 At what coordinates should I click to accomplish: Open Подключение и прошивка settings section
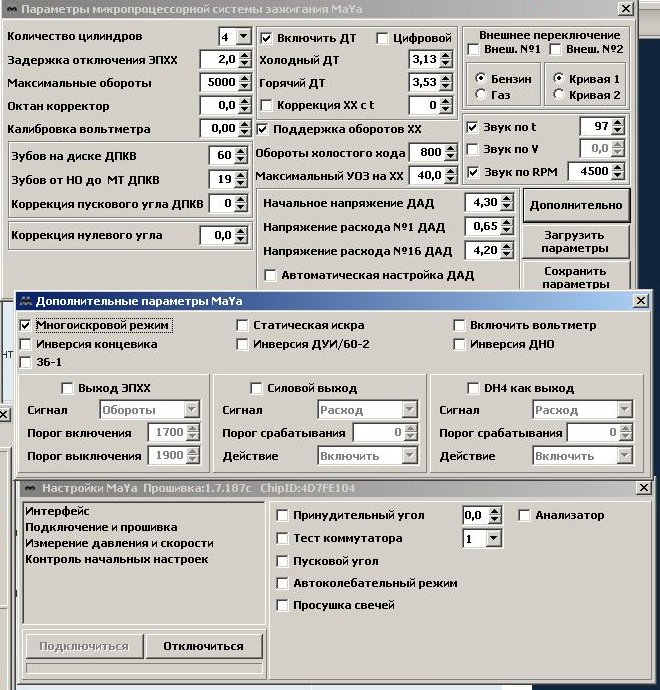tap(101, 527)
